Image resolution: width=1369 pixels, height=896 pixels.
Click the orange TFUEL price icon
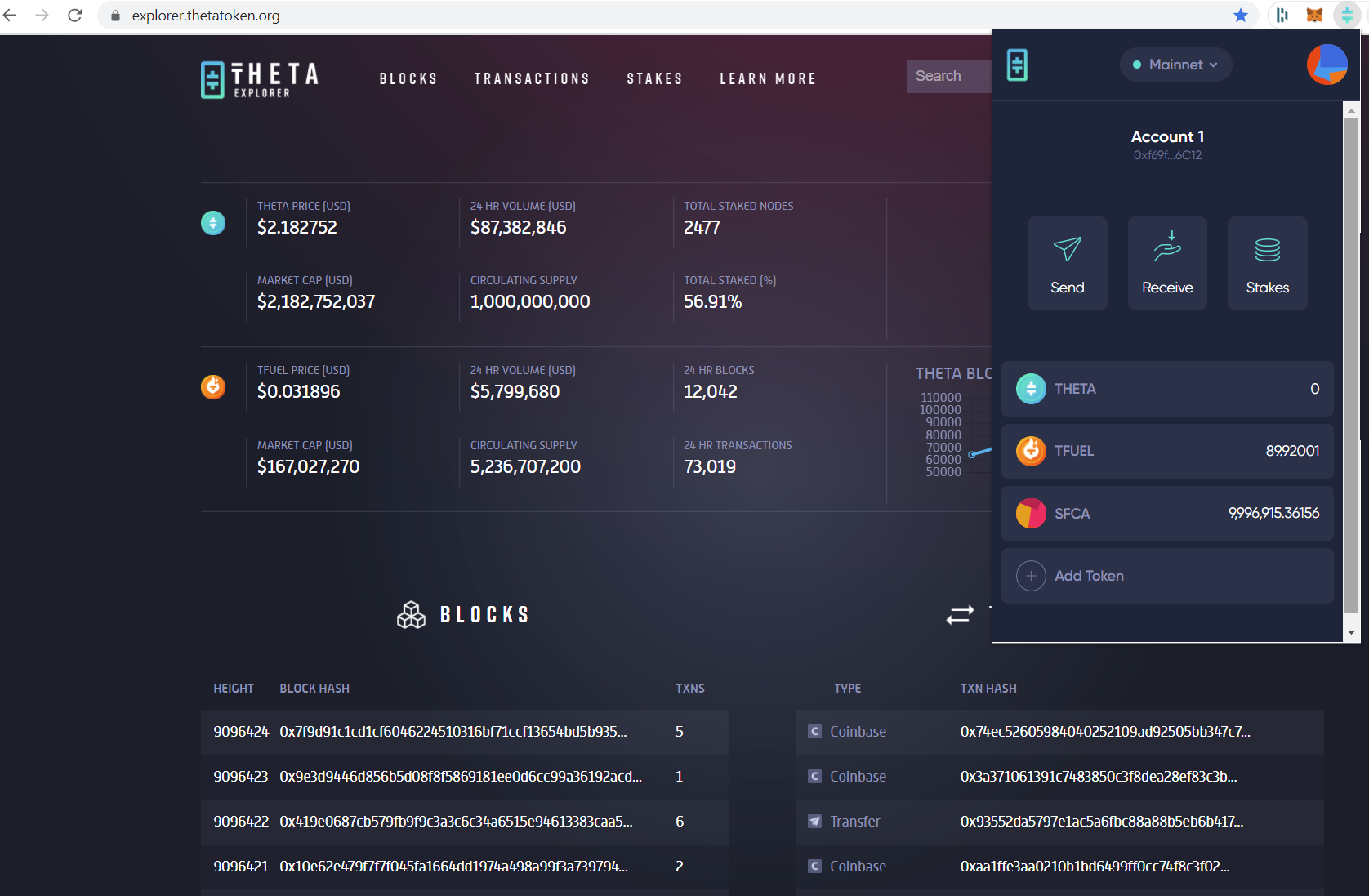(213, 386)
